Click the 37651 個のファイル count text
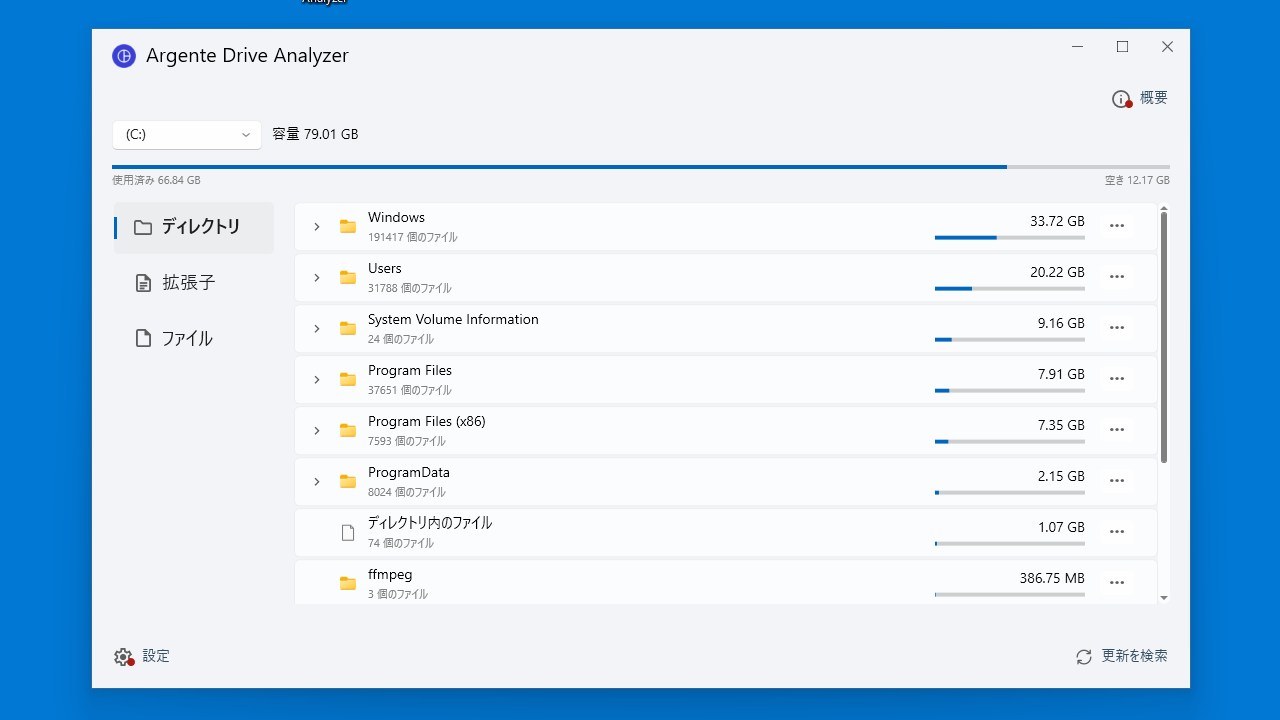1280x720 pixels. pyautogui.click(x=409, y=391)
